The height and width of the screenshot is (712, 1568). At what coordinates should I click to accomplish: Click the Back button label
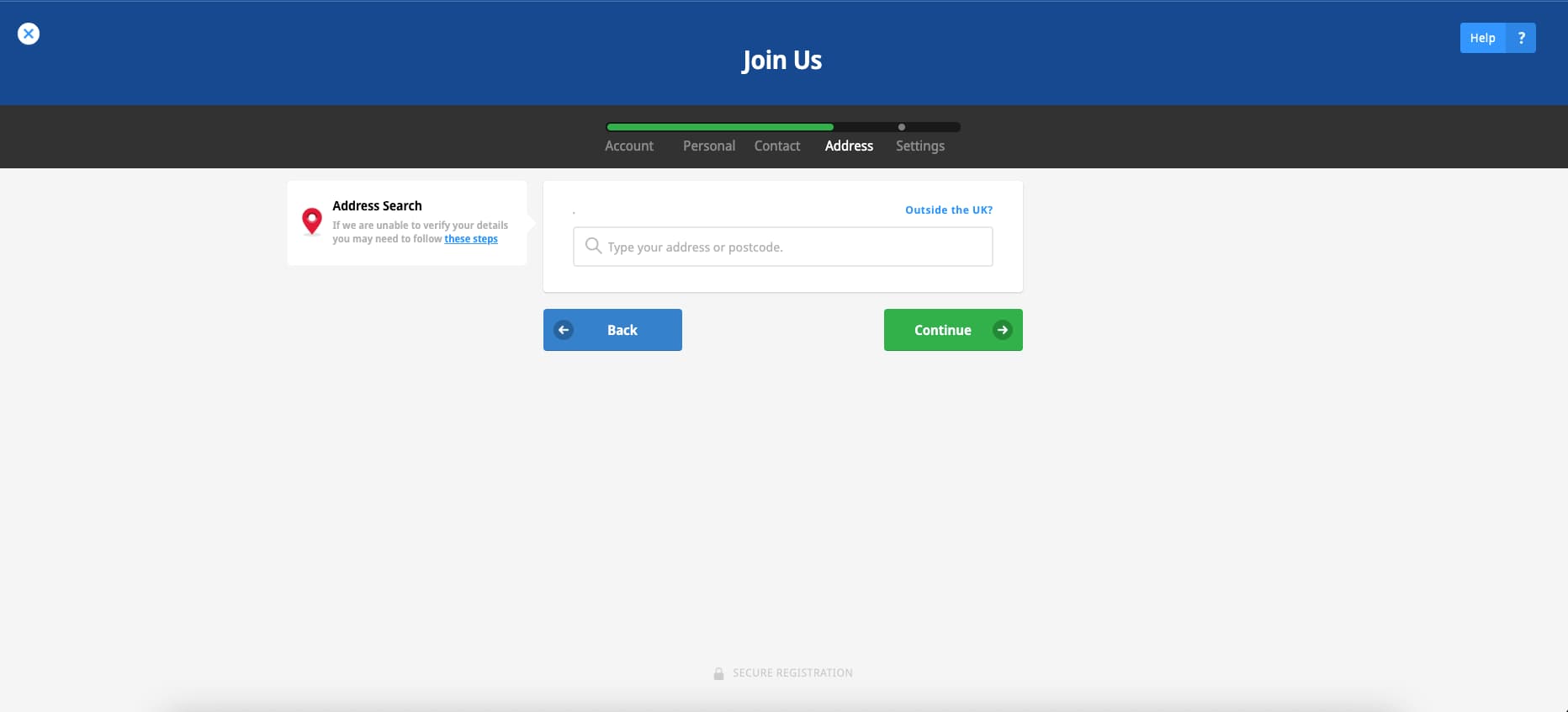(x=622, y=330)
